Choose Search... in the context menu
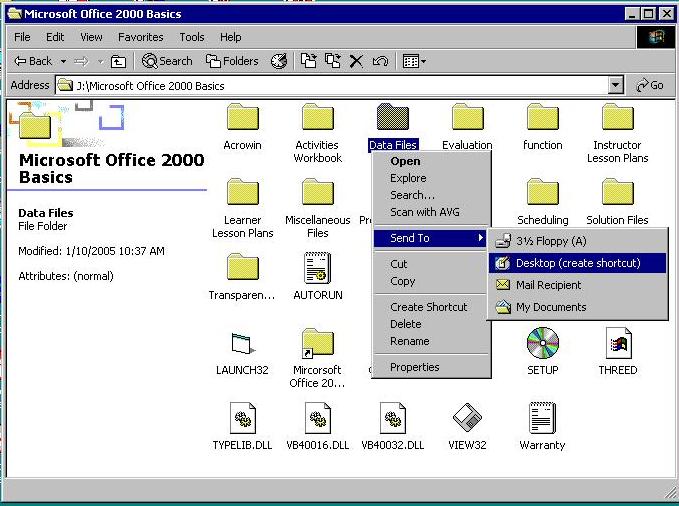Image resolution: width=679 pixels, height=506 pixels. [x=431, y=195]
